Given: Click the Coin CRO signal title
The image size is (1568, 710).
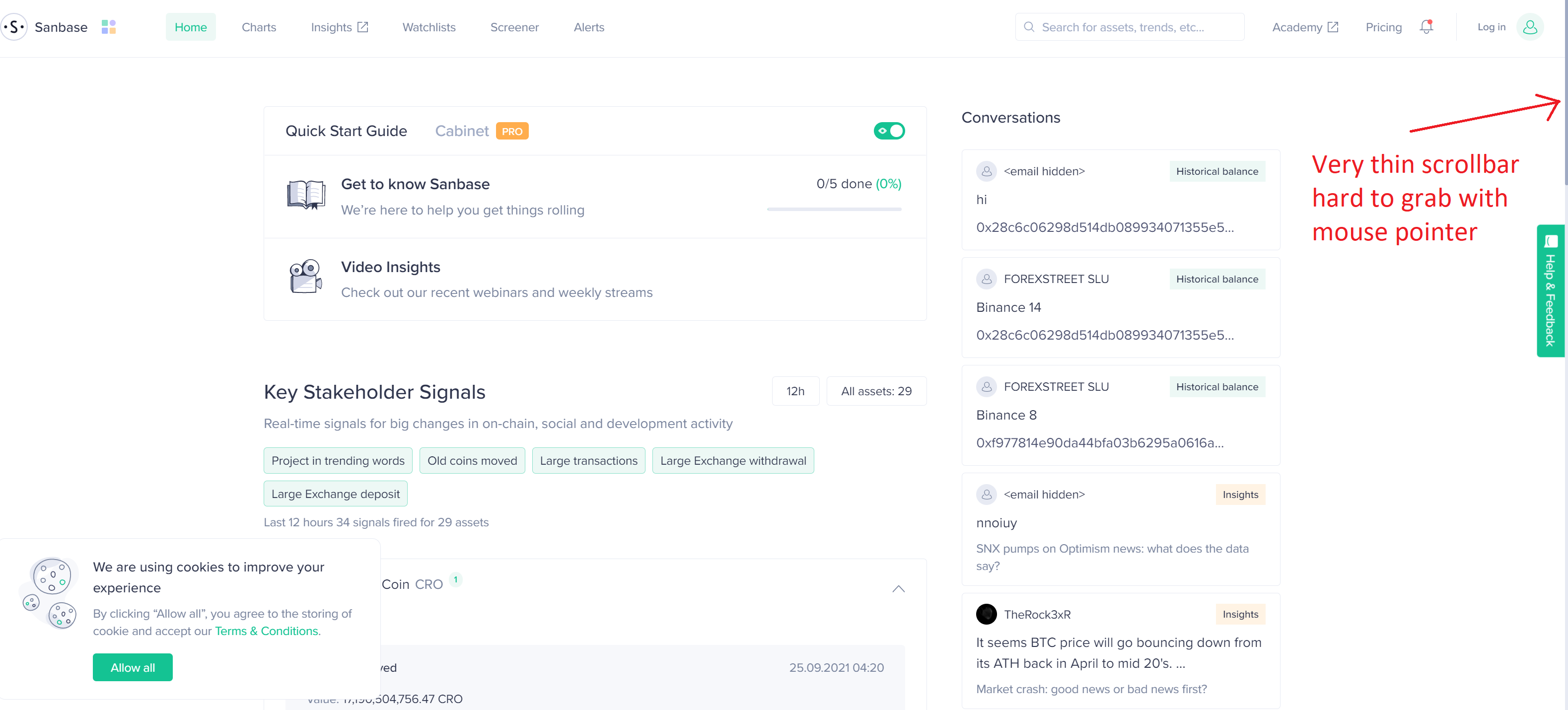Looking at the screenshot, I should 412,584.
